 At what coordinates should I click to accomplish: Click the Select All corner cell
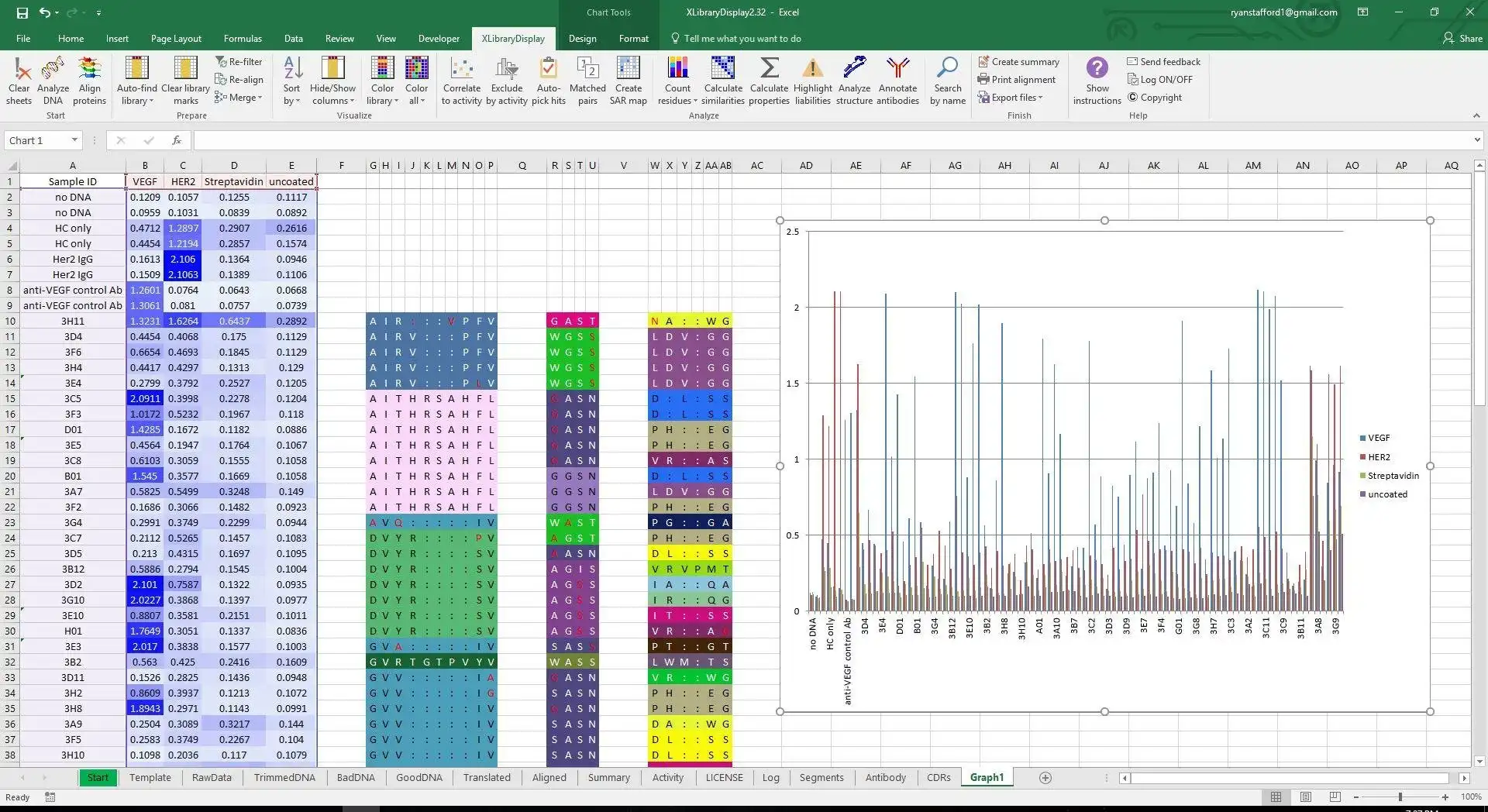(10, 165)
